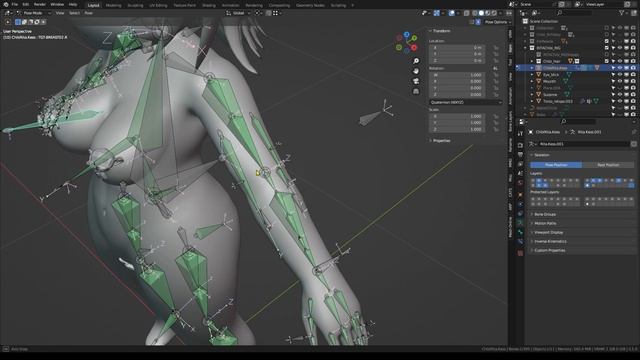Click the Pose Position button
Image resolution: width=640 pixels, height=360 pixels.
tap(556, 165)
